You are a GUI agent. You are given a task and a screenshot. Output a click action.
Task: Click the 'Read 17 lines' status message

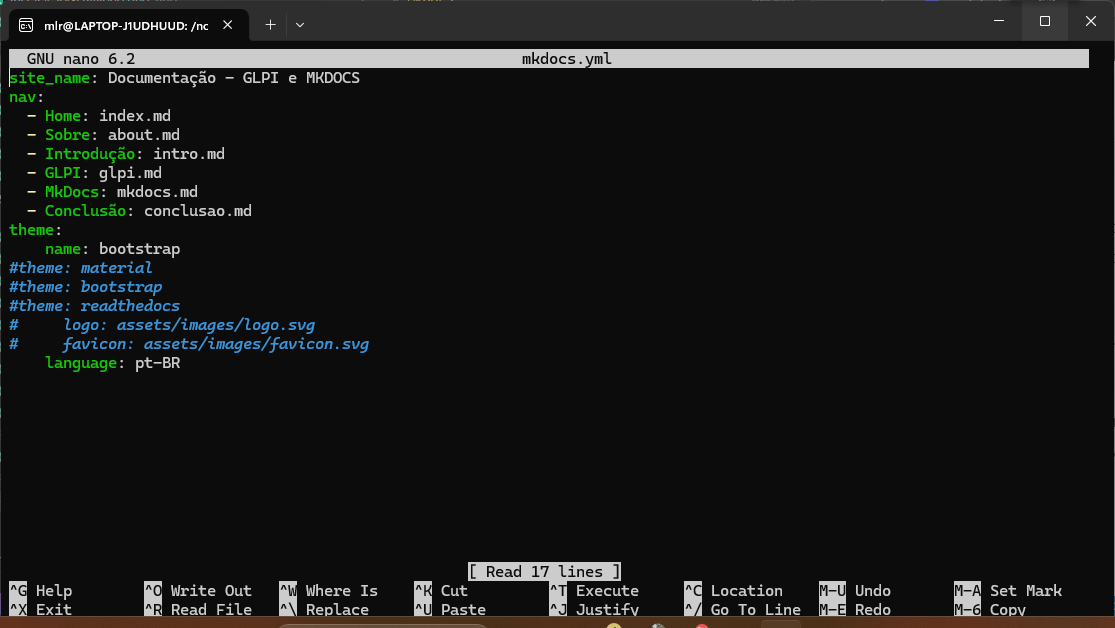point(544,572)
